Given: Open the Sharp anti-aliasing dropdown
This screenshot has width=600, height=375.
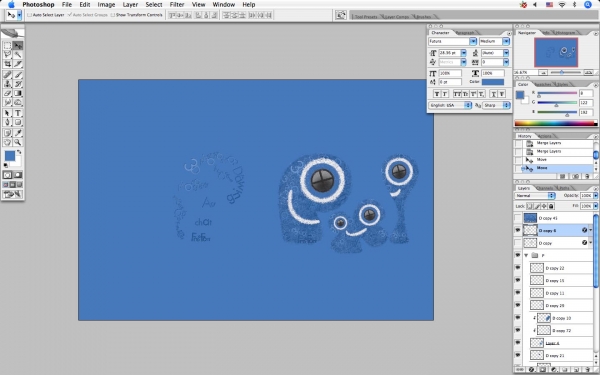Looking at the screenshot, I should click(x=496, y=105).
